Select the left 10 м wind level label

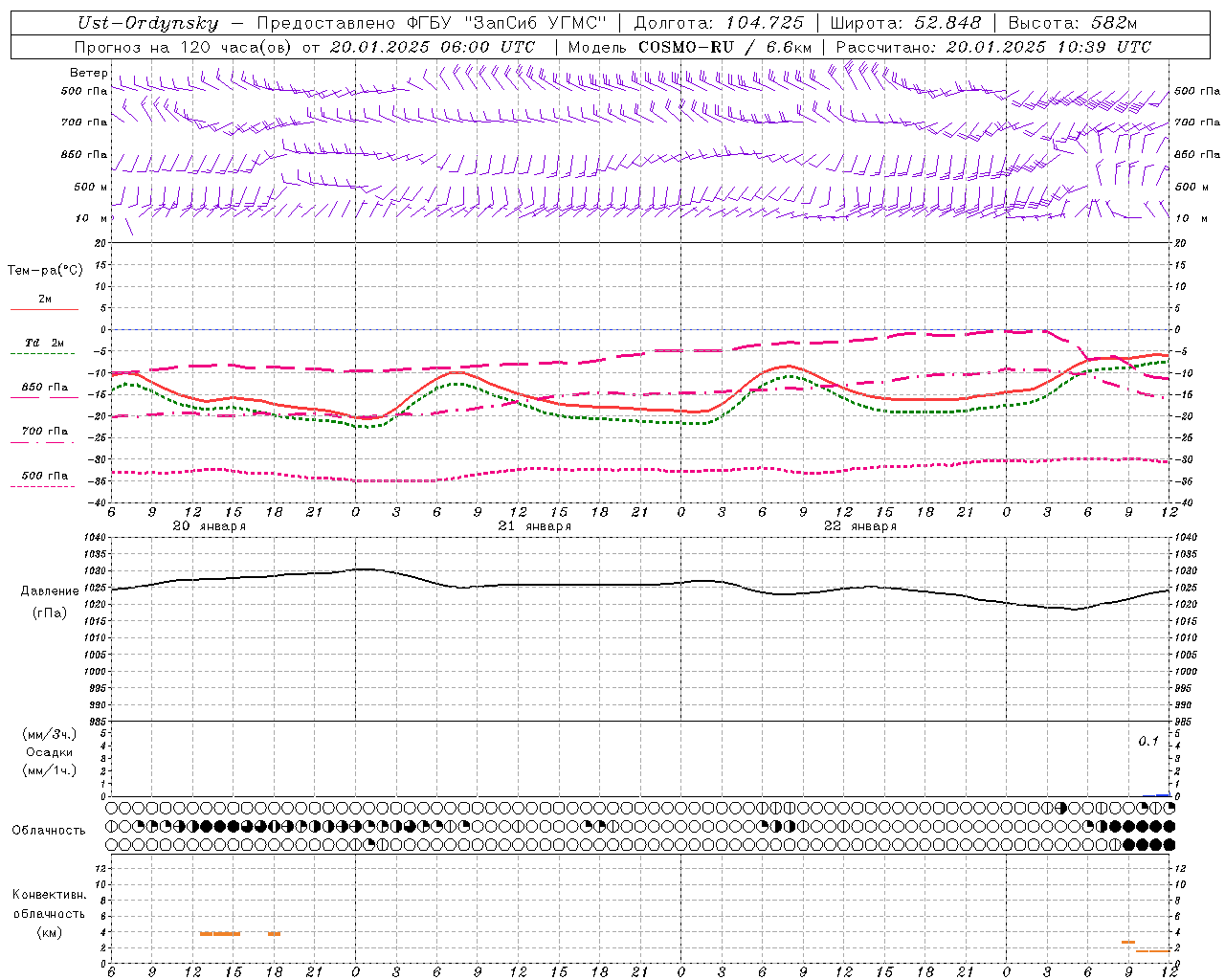pos(92,218)
